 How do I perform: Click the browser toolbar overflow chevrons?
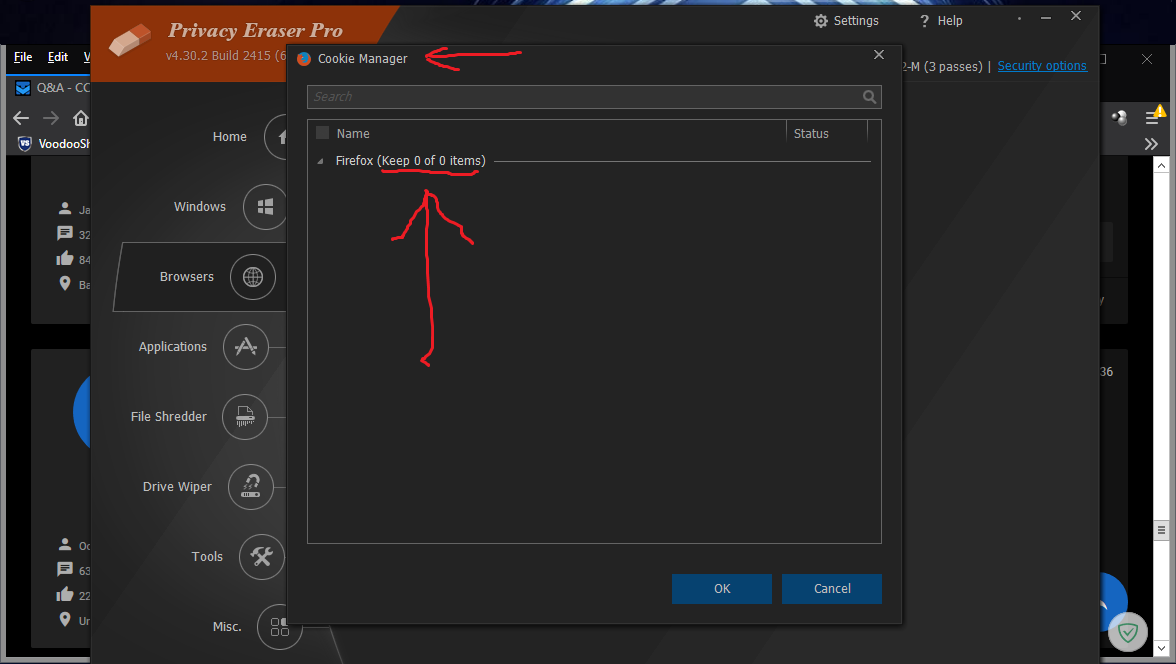[1151, 144]
